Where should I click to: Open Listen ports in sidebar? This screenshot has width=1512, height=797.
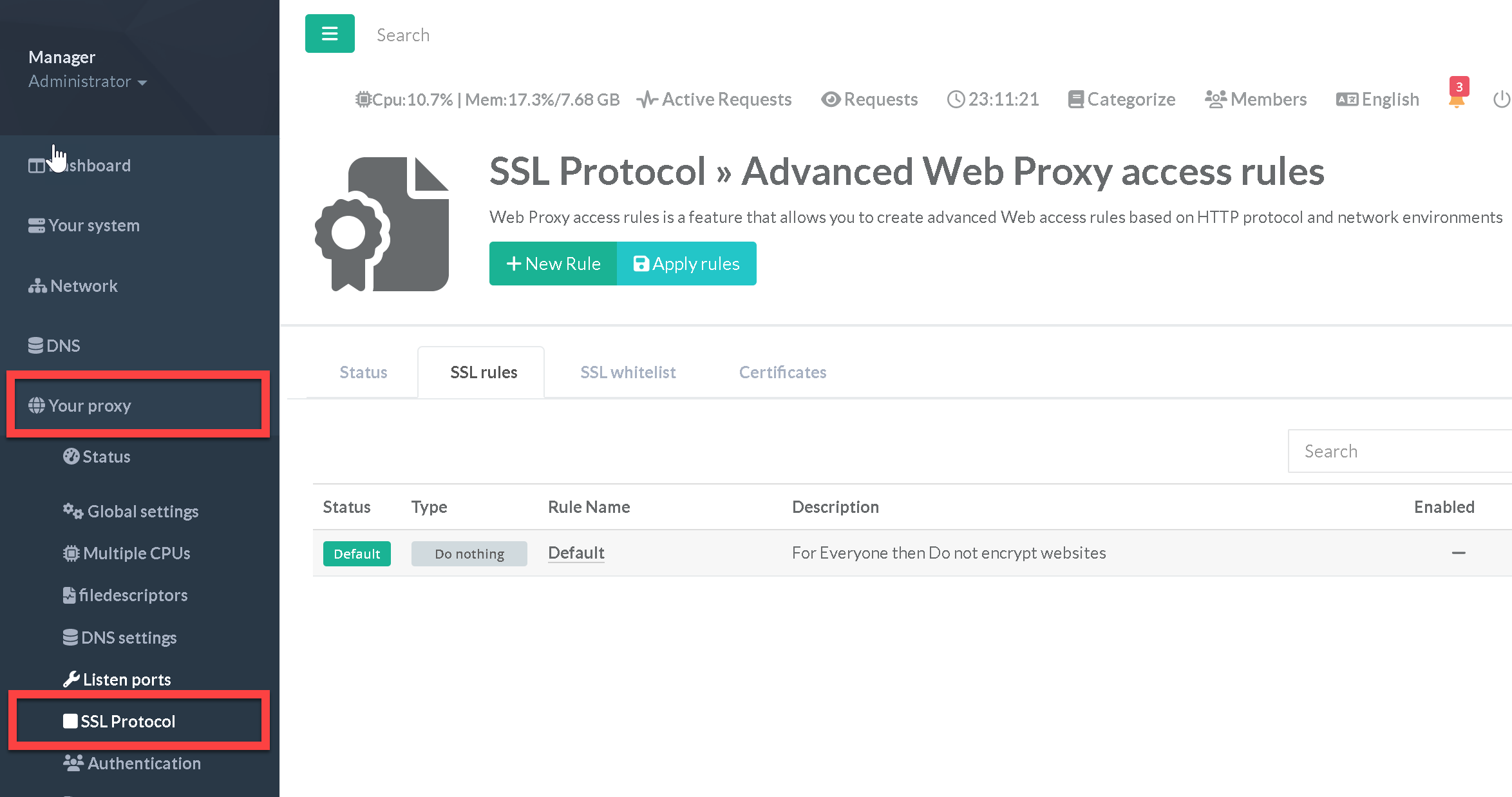click(x=126, y=679)
